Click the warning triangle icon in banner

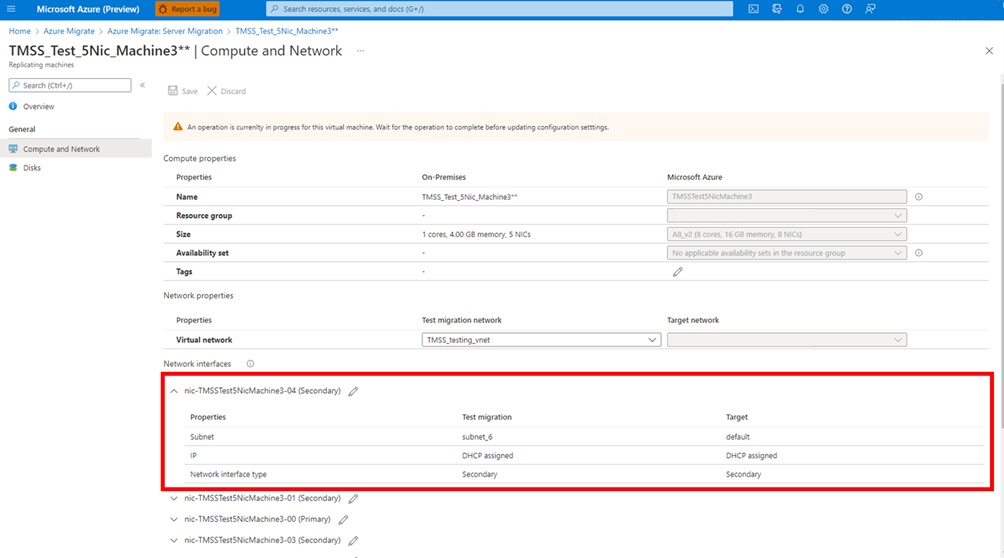click(178, 127)
